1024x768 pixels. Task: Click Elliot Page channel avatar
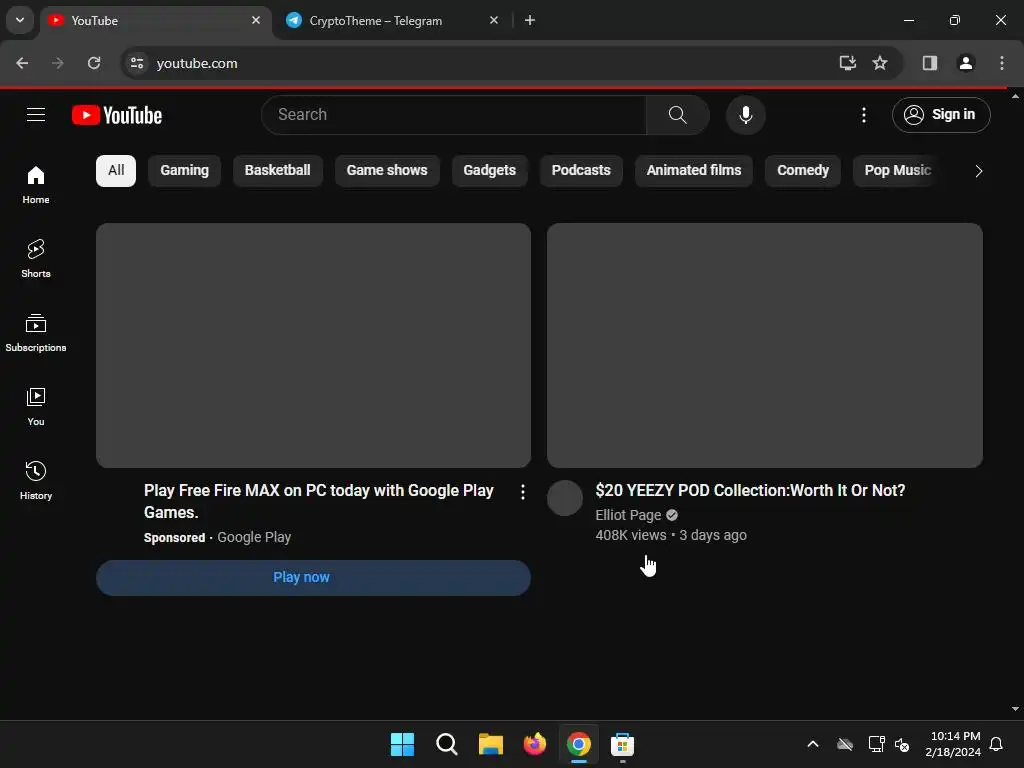click(x=565, y=498)
